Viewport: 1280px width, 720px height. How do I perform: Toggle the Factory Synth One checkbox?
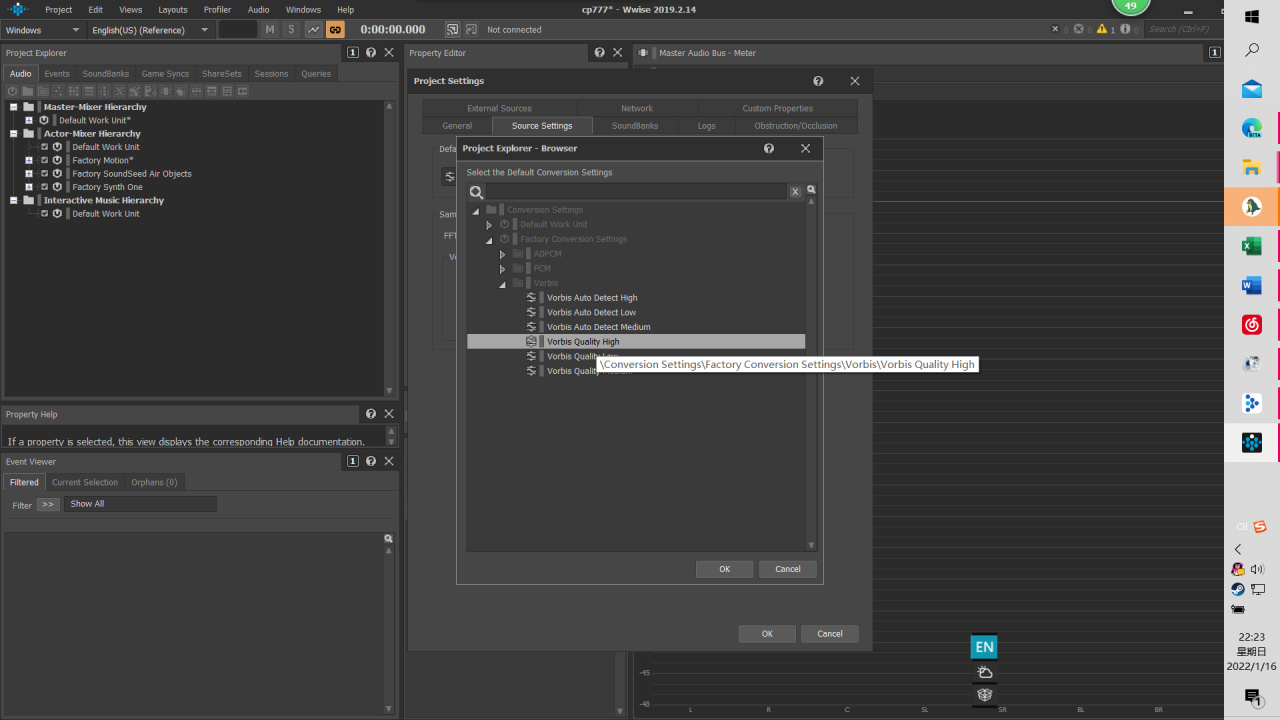(x=44, y=187)
